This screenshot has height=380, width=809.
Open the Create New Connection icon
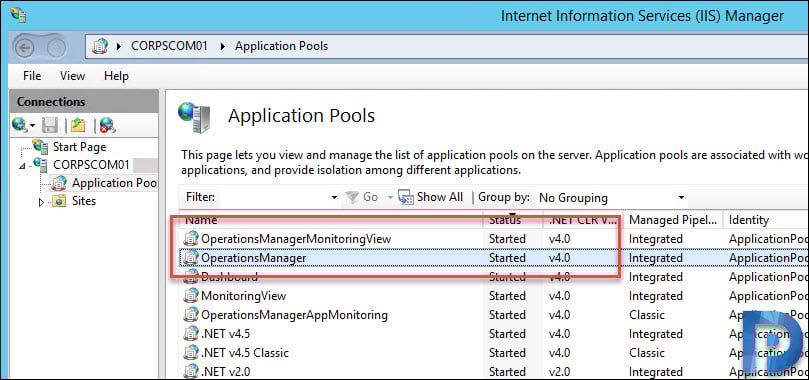click(20, 124)
